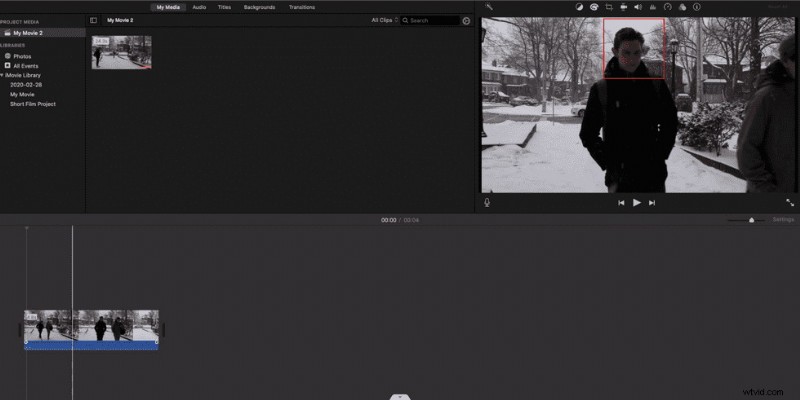Viewport: 800px width, 400px height.
Task: Open noise reduction and equalizer tool
Action: coord(653,7)
